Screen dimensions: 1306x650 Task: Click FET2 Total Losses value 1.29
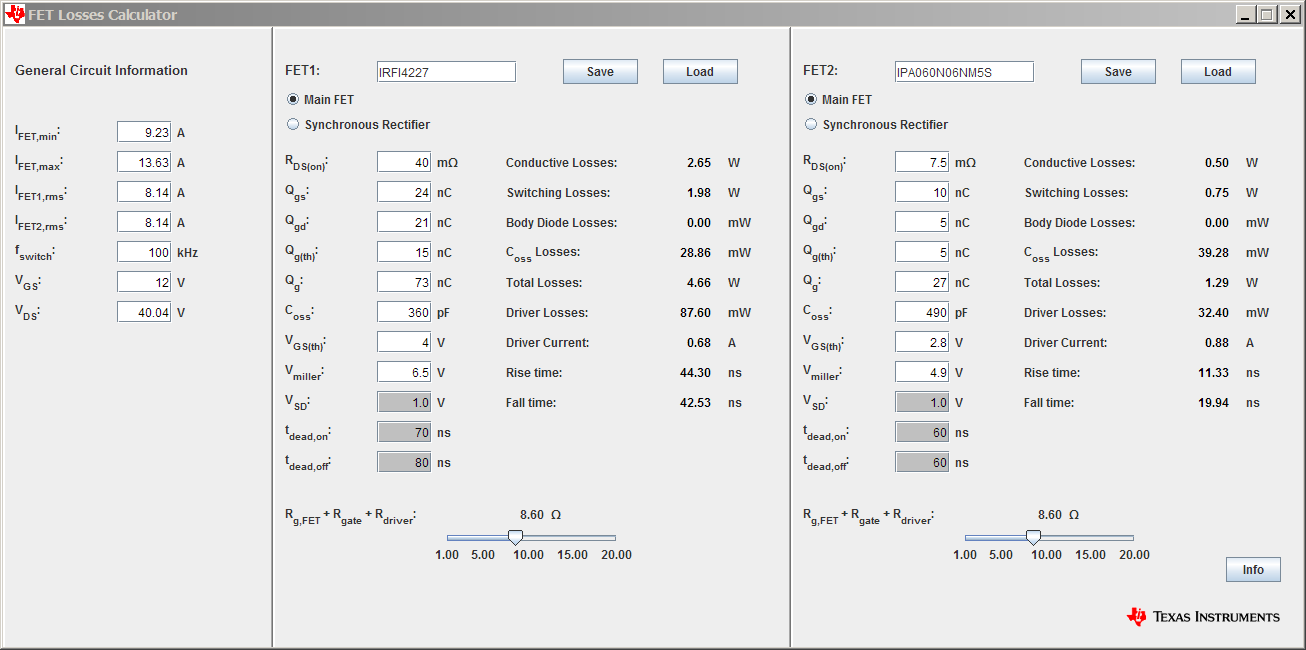(x=1217, y=283)
